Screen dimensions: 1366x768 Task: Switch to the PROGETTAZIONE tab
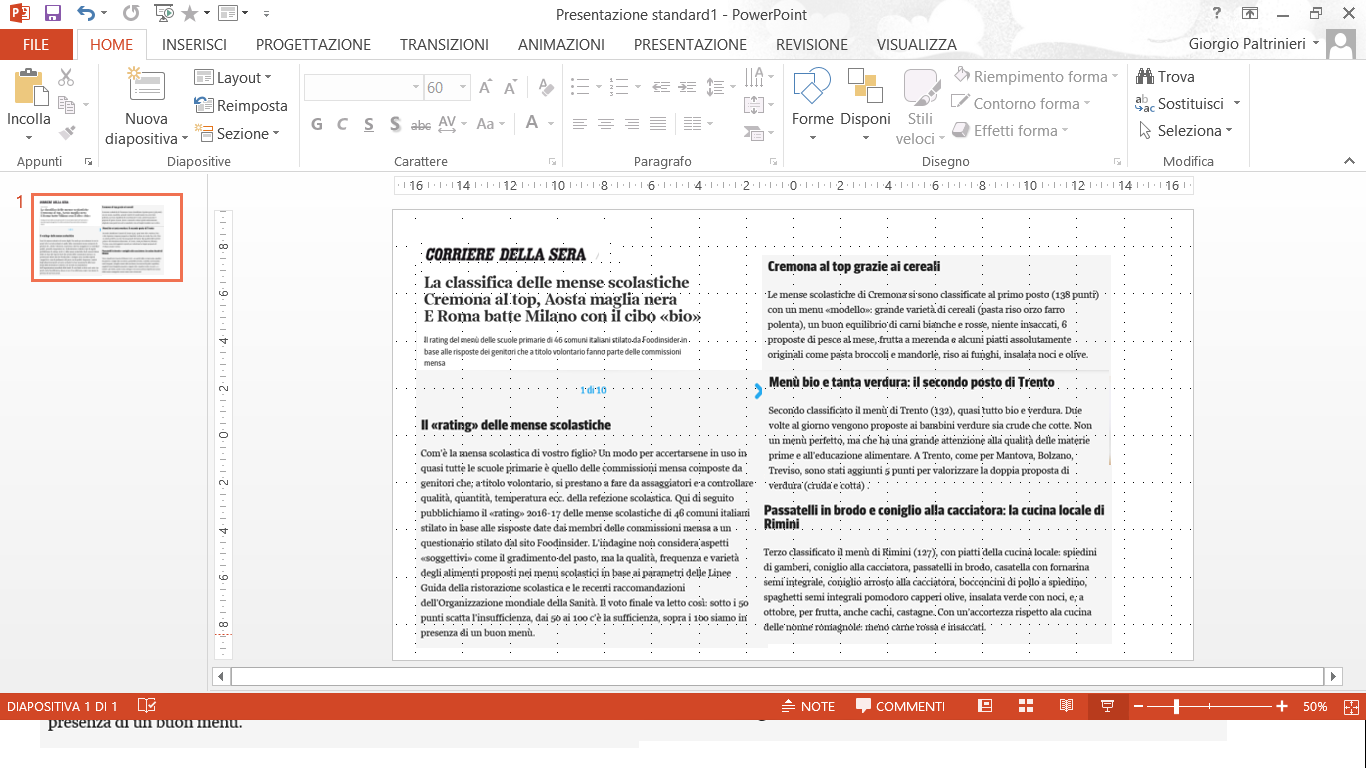313,44
